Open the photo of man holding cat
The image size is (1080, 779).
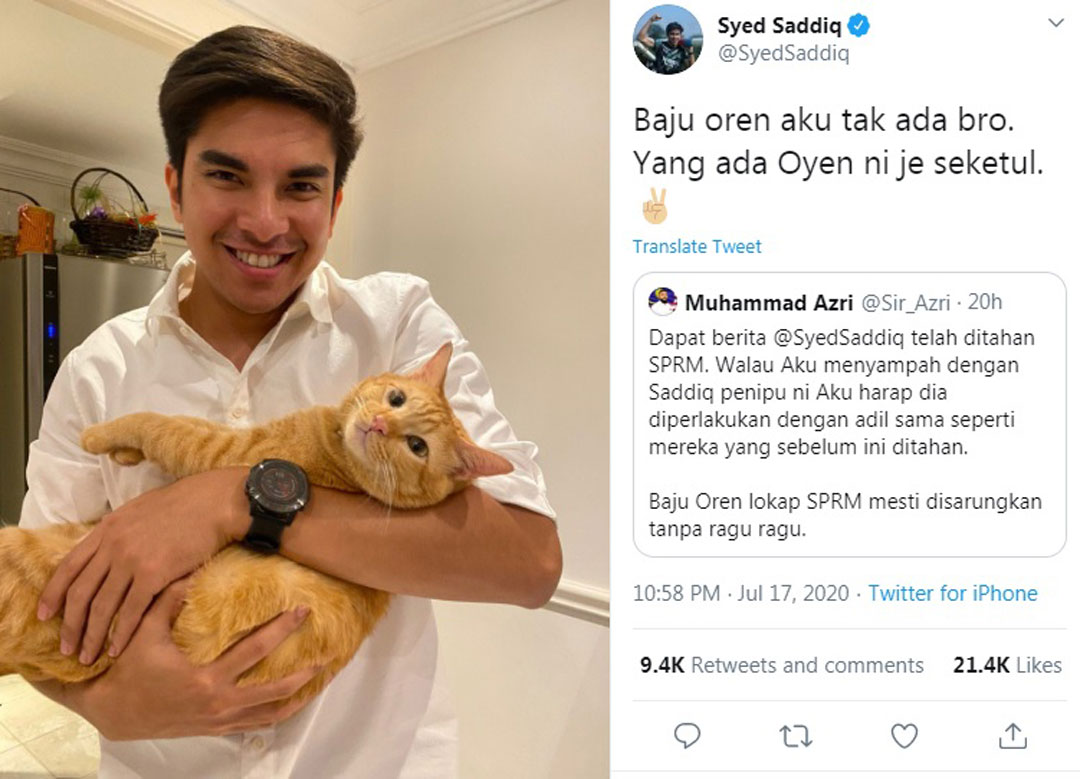[304, 389]
